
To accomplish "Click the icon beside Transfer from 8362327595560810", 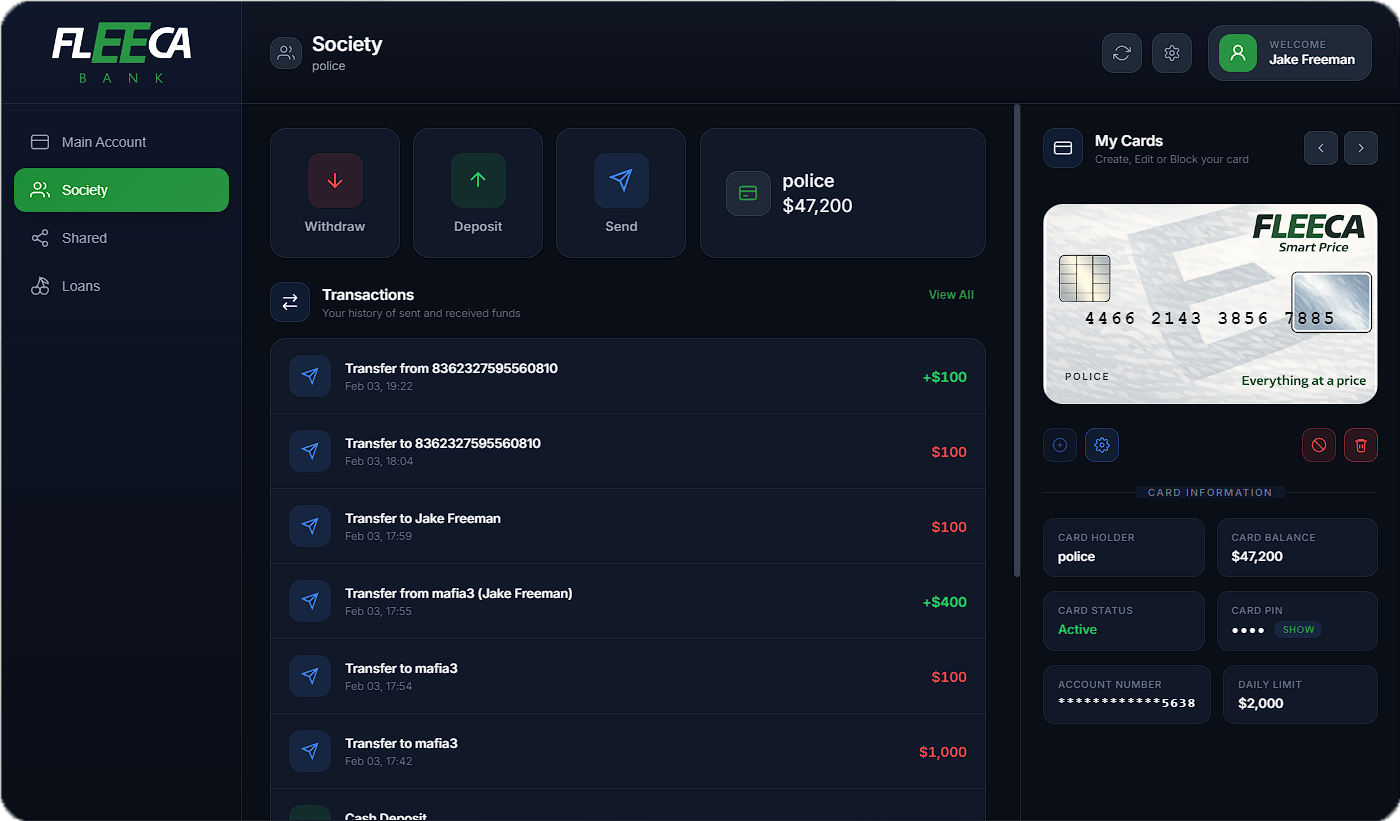I will pyautogui.click(x=310, y=376).
